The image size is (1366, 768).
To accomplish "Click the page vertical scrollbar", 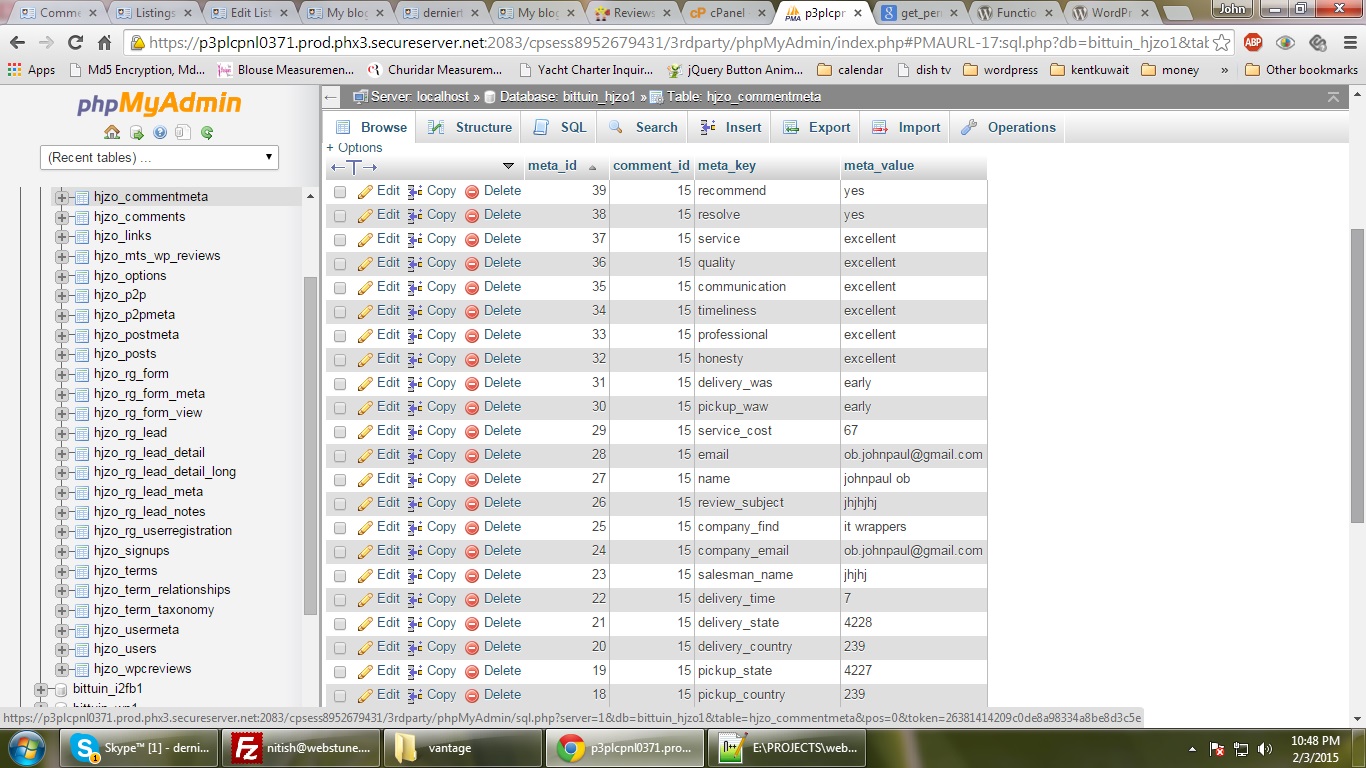I will 1357,375.
